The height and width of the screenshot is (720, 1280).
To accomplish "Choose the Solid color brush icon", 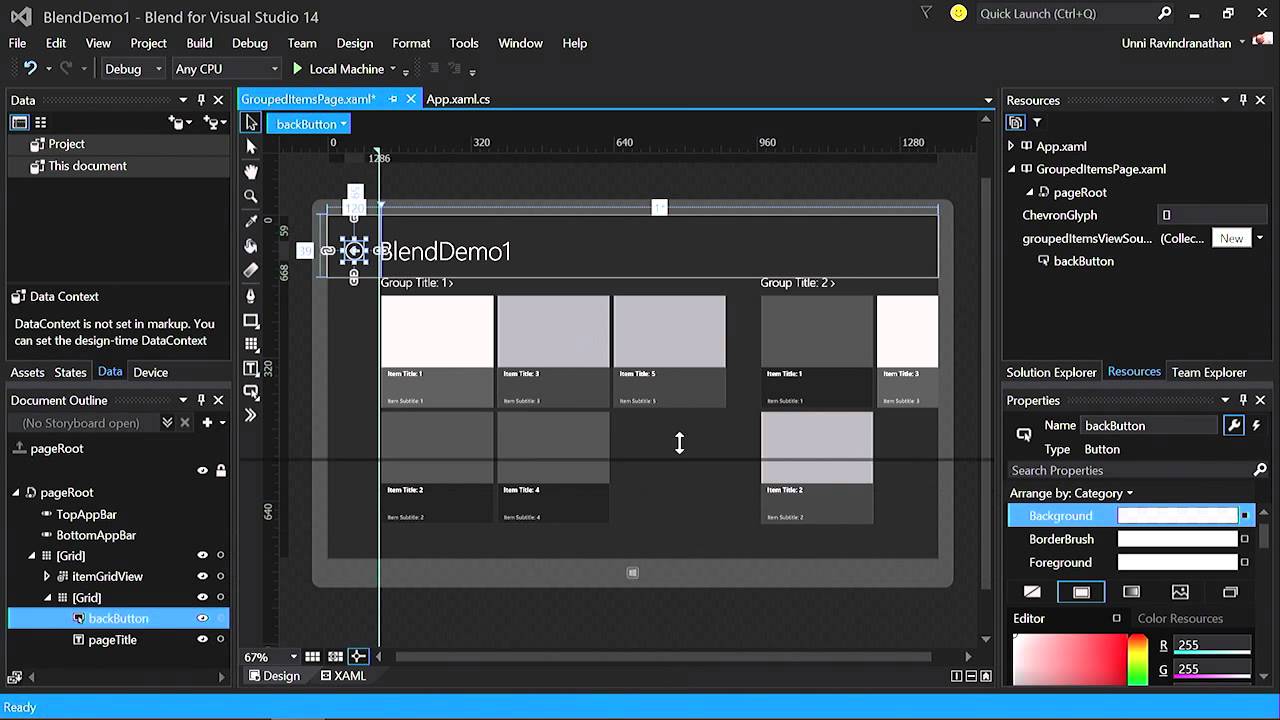I will pos(1081,592).
